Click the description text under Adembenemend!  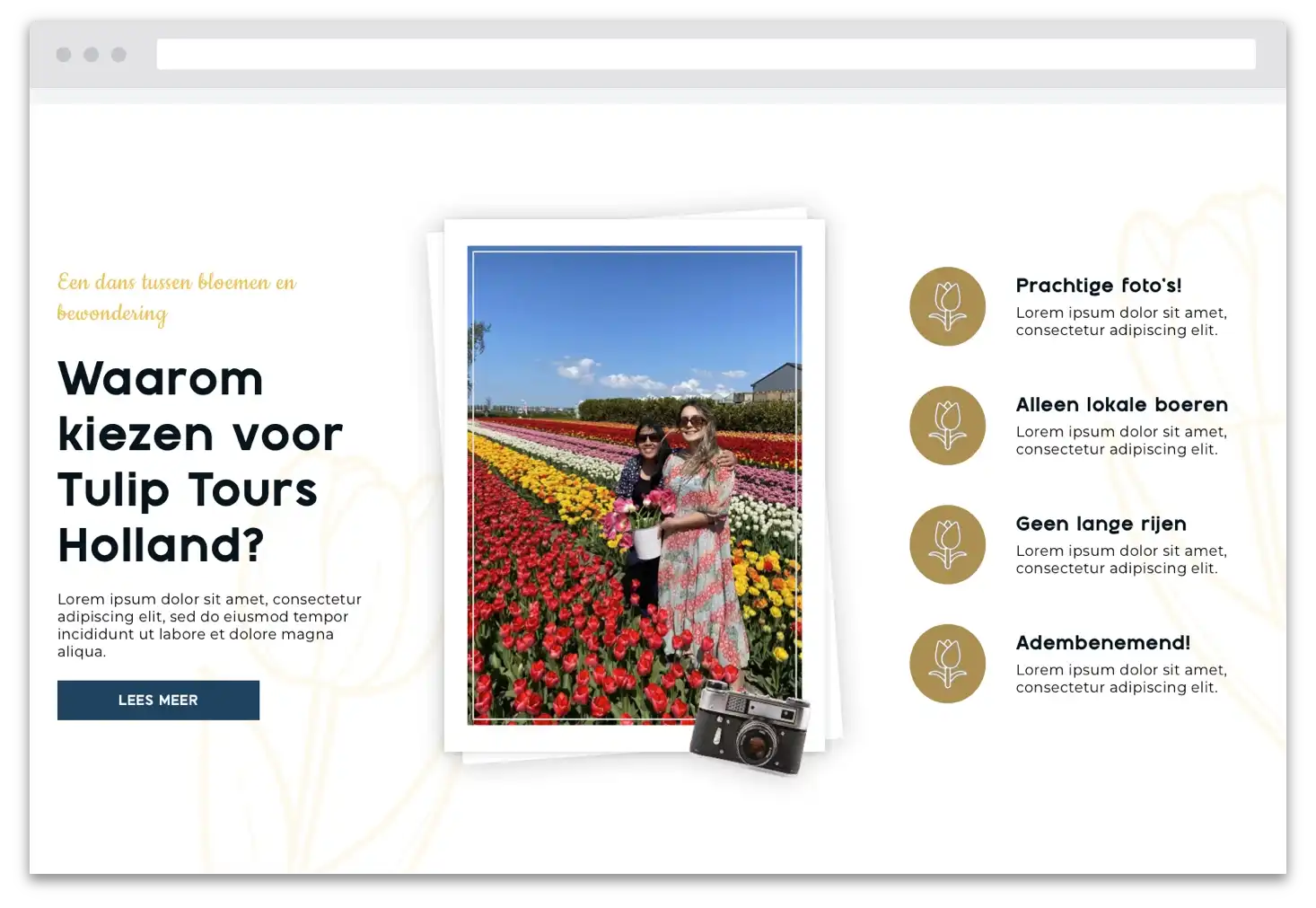click(x=1120, y=679)
